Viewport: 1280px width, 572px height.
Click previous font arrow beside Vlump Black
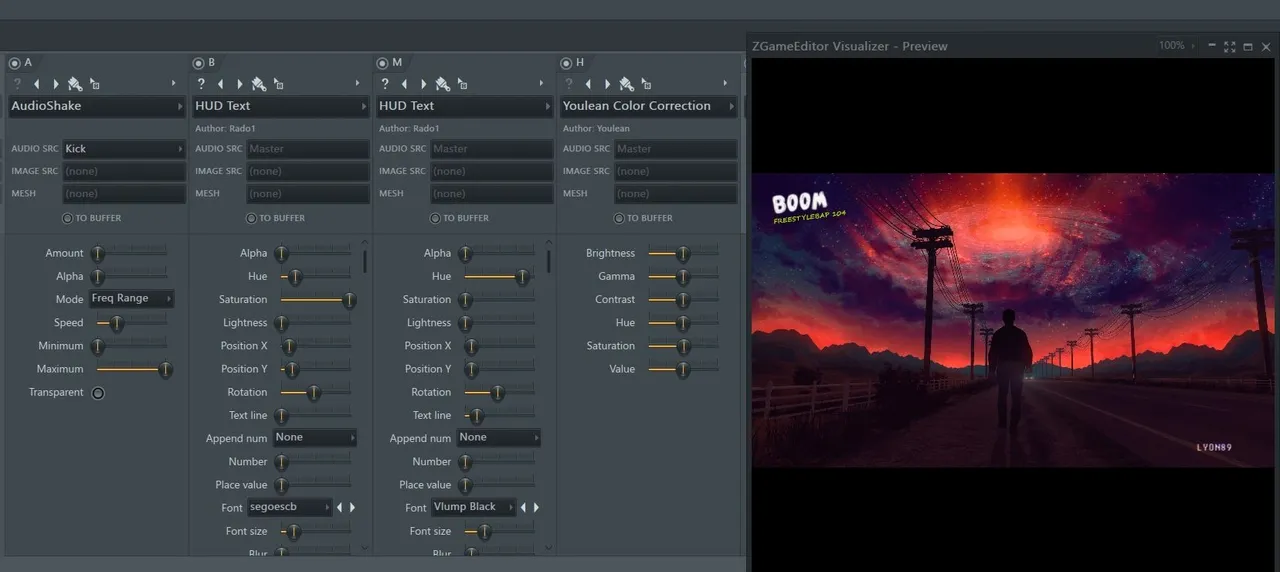point(523,508)
